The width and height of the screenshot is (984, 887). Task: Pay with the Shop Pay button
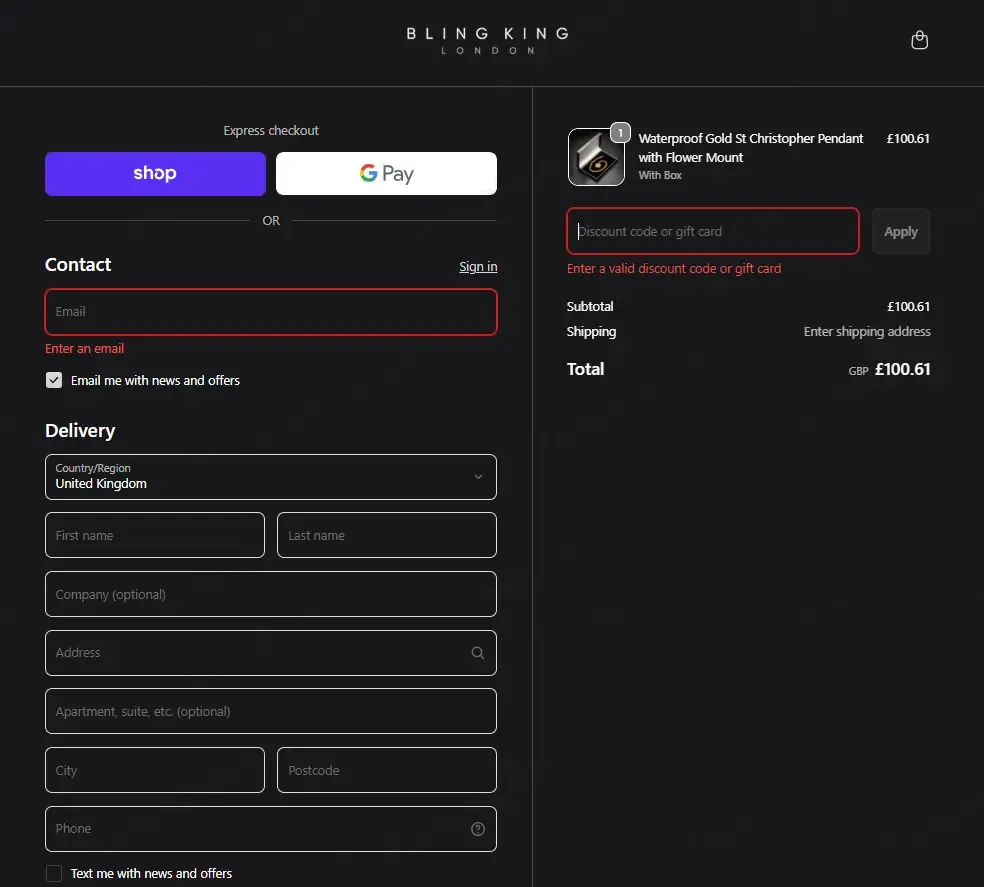155,174
